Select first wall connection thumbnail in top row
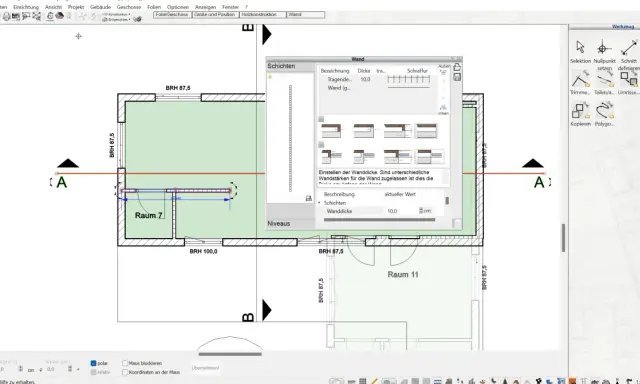640x384 pixels. click(x=331, y=131)
